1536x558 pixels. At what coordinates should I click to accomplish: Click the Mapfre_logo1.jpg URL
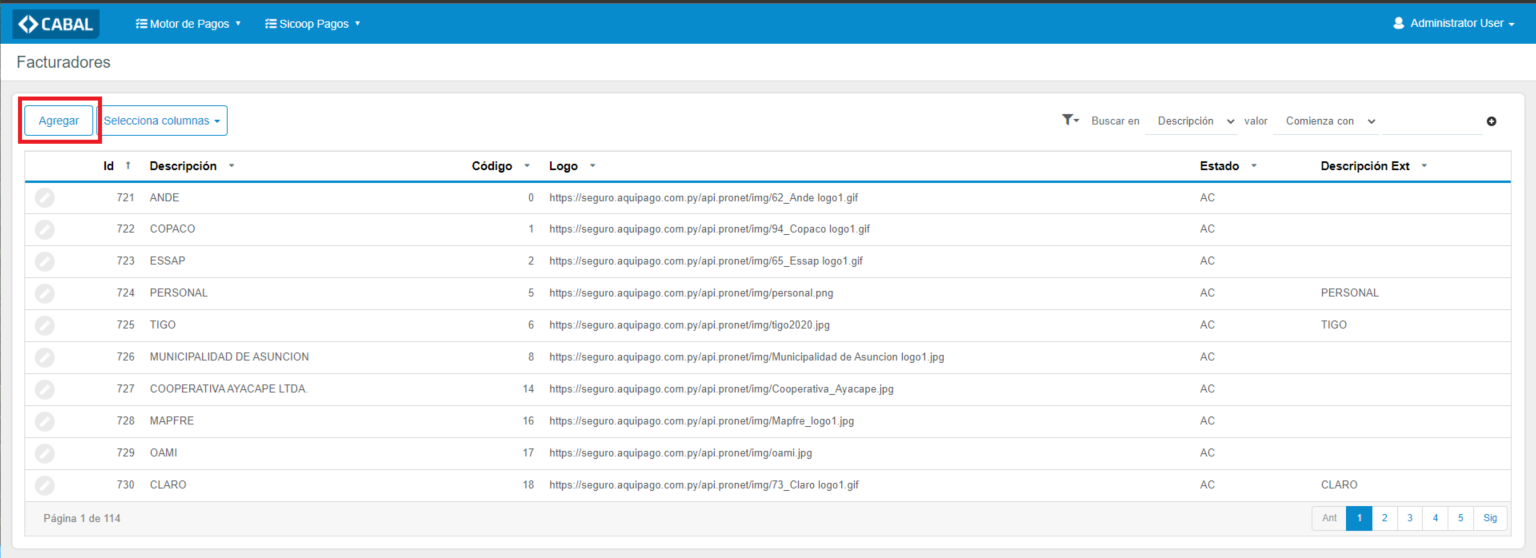point(702,421)
